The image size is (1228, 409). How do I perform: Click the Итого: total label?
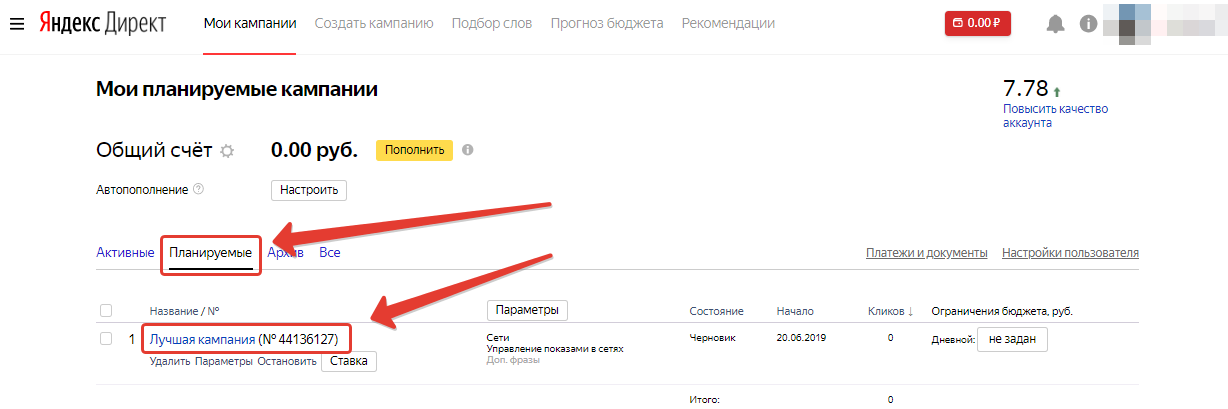click(x=704, y=400)
